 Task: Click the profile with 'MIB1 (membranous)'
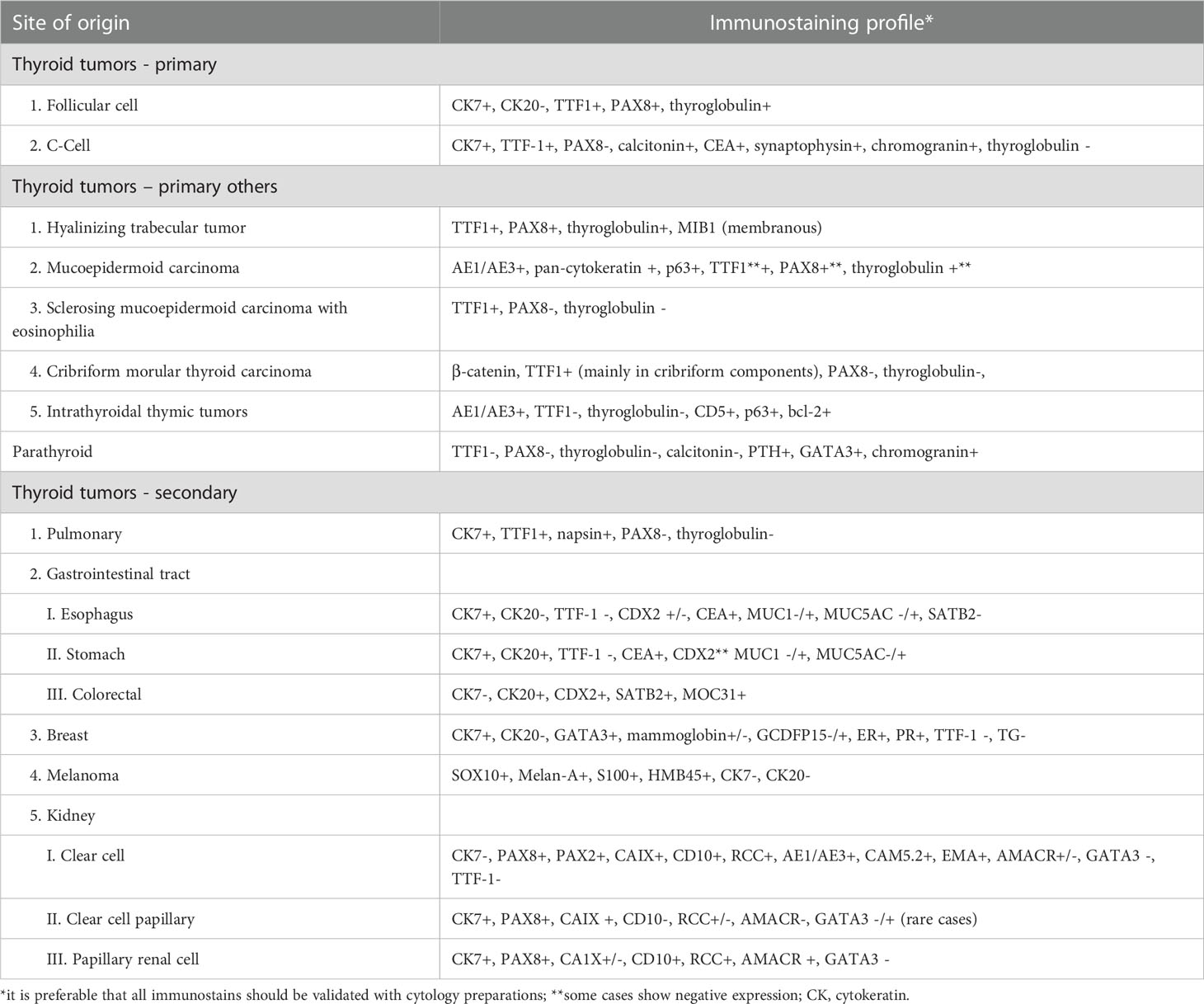[637, 228]
